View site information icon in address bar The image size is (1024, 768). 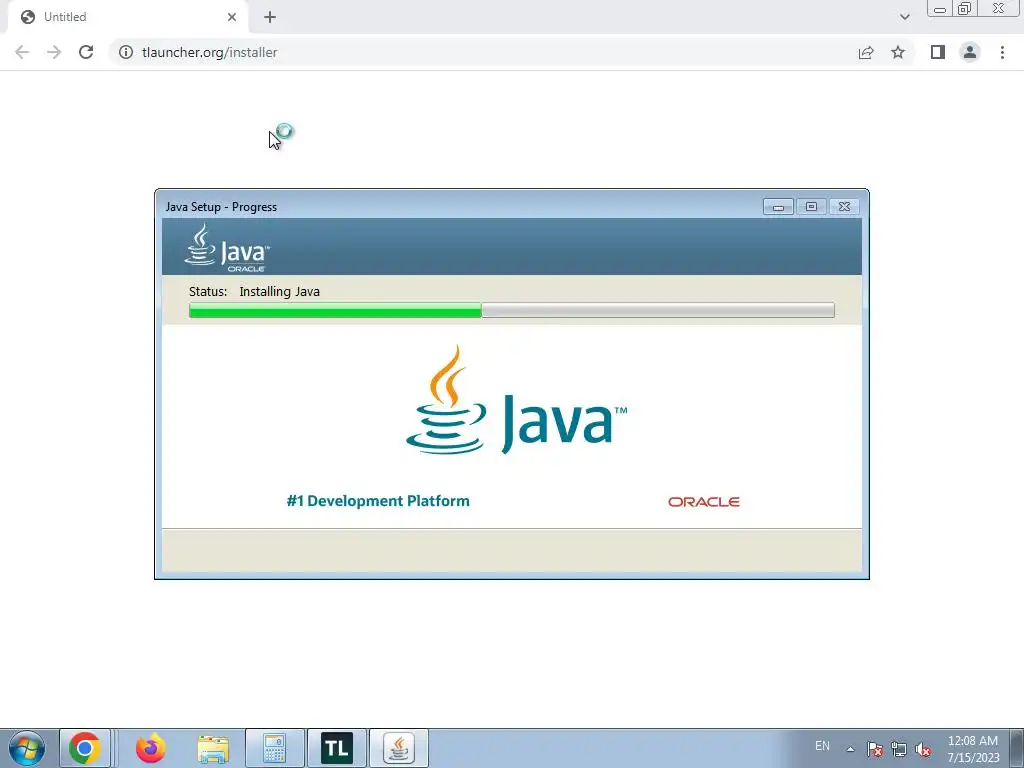pyautogui.click(x=126, y=52)
